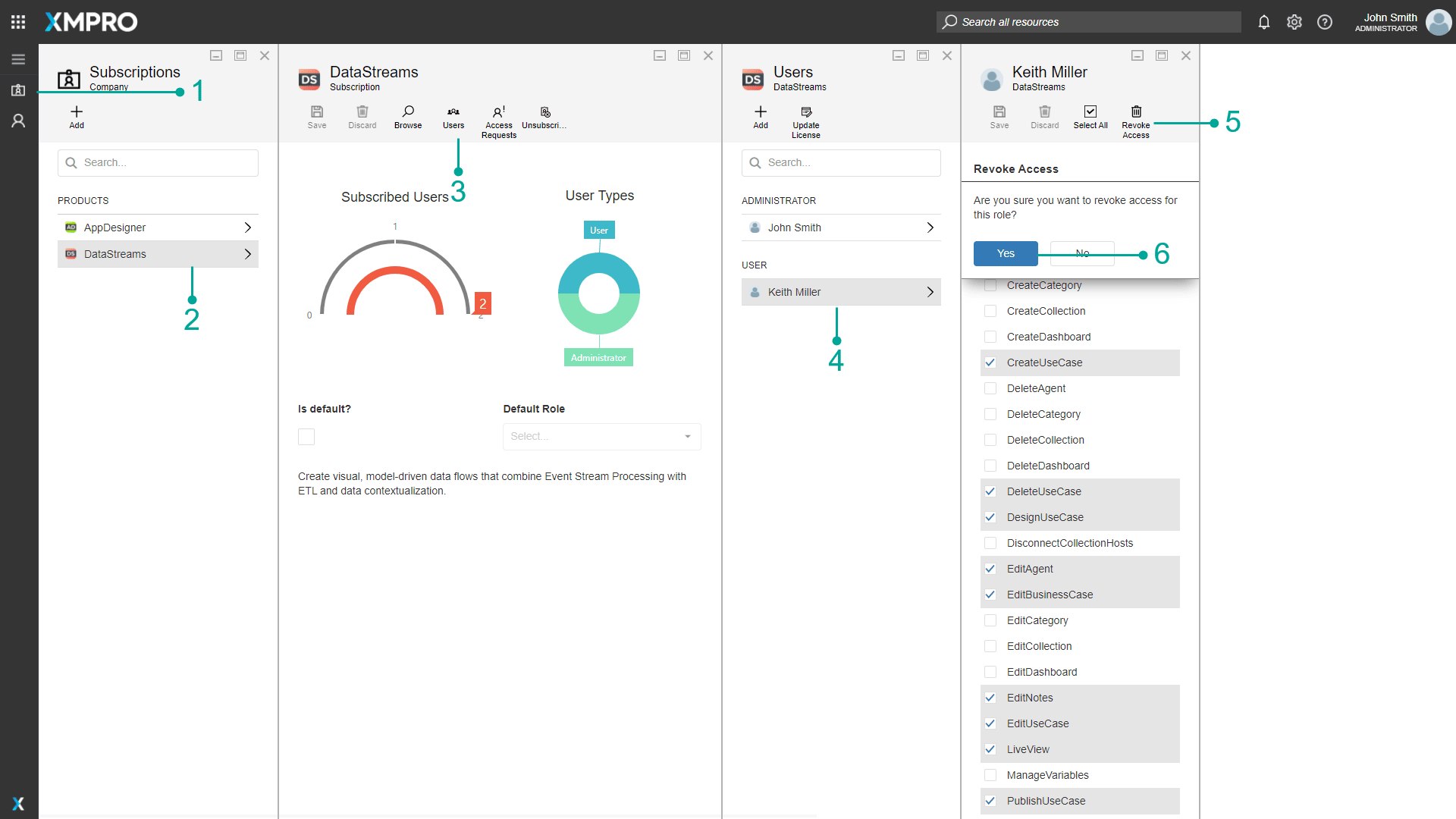Open the Users icon in DataStreams toolbar
1456x819 pixels.
(453, 112)
